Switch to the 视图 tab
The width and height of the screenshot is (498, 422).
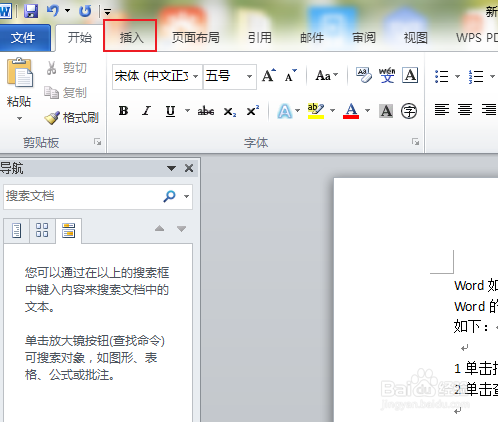click(416, 37)
